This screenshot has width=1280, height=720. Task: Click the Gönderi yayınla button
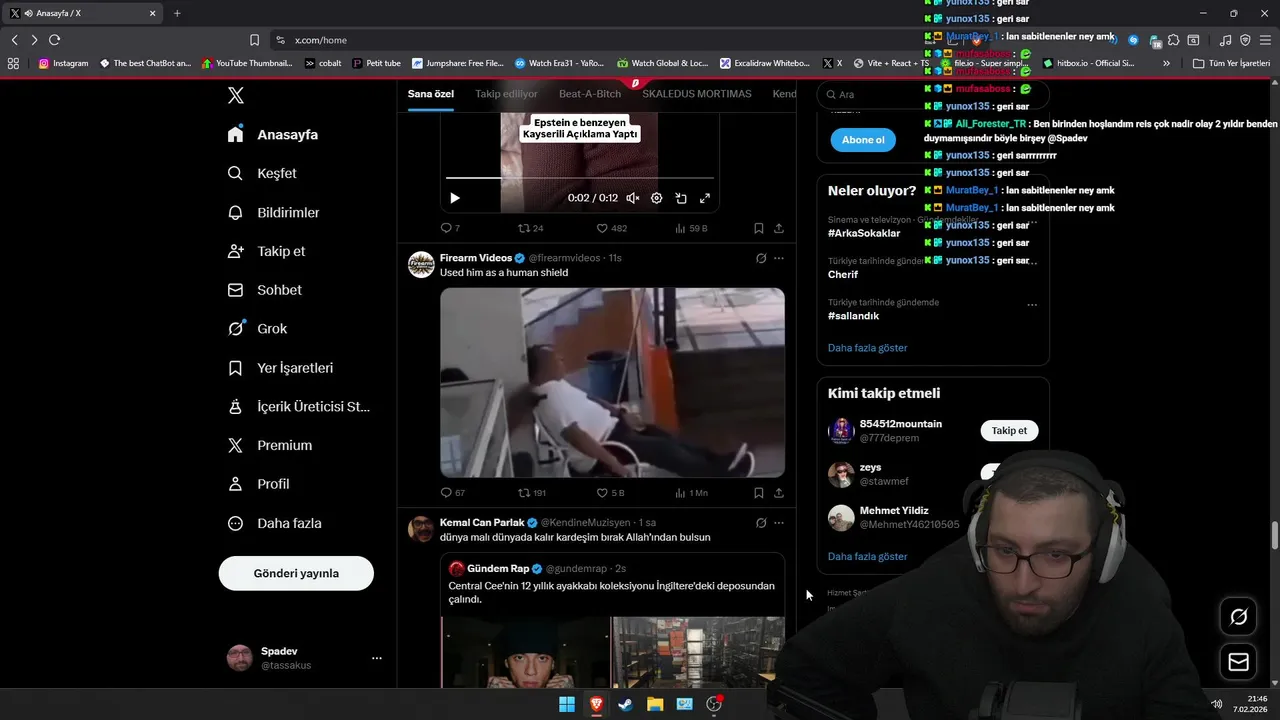click(x=296, y=573)
